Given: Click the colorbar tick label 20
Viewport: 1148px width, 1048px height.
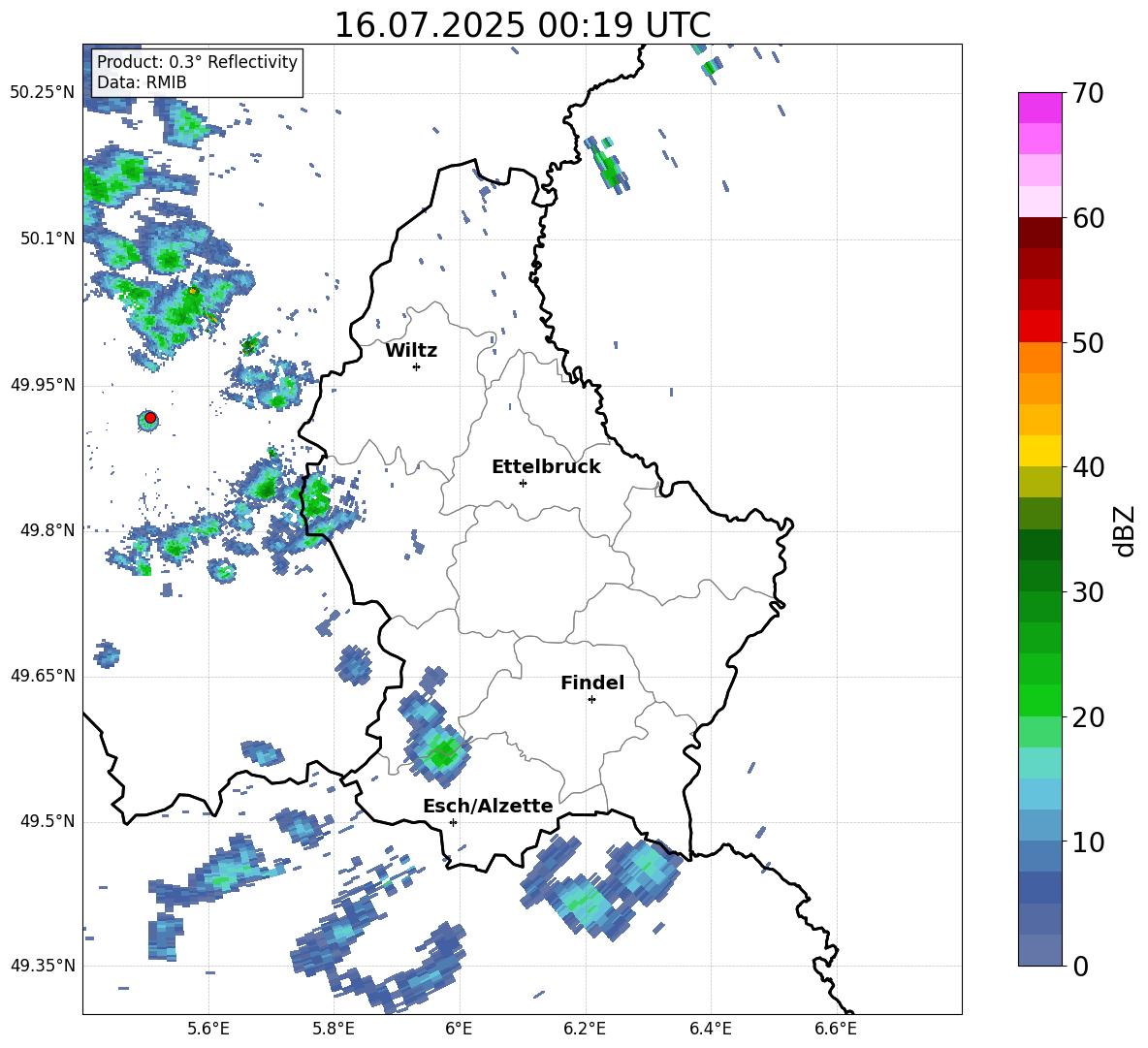Looking at the screenshot, I should point(1088,716).
